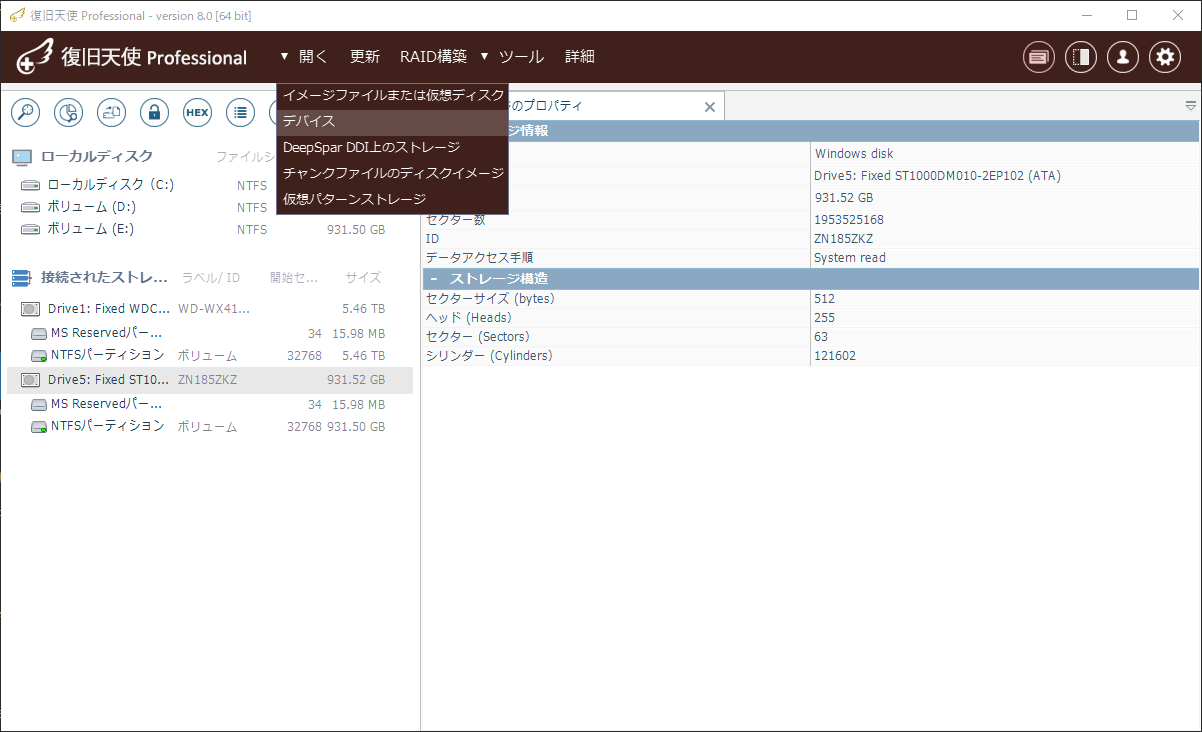Click the Drive5 hard disk icon
Viewport: 1202px width, 732px height.
click(x=31, y=380)
